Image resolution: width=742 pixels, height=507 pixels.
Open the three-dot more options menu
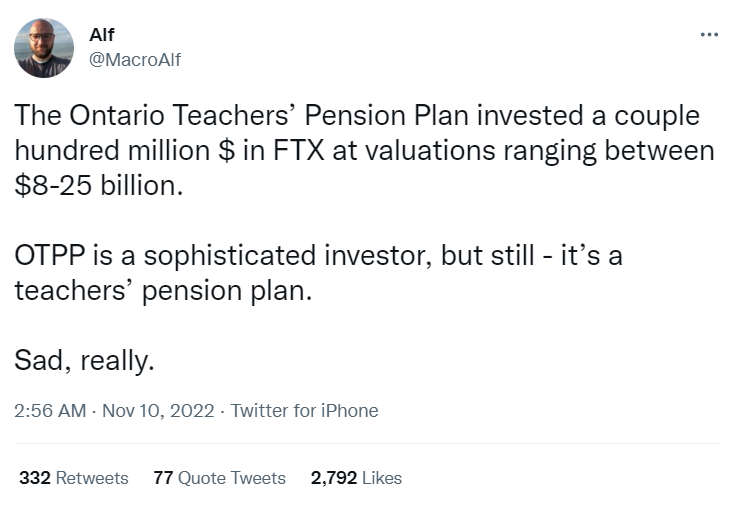coord(709,35)
